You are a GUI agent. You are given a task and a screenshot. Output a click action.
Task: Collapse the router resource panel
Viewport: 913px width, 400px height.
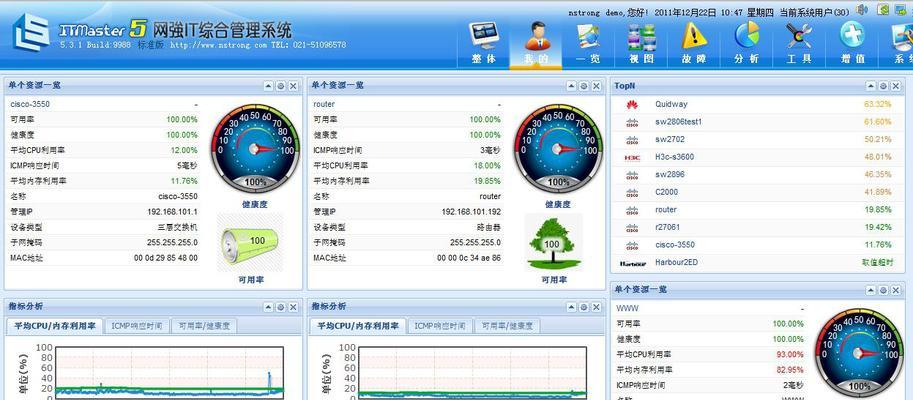click(x=571, y=86)
